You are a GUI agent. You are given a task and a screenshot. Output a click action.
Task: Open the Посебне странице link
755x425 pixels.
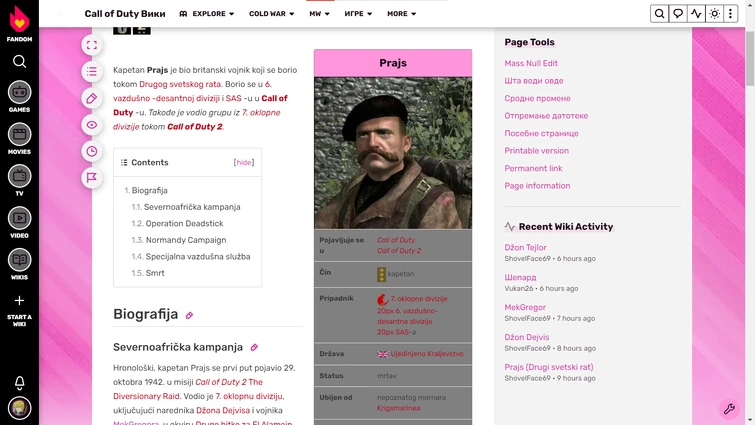click(x=541, y=133)
